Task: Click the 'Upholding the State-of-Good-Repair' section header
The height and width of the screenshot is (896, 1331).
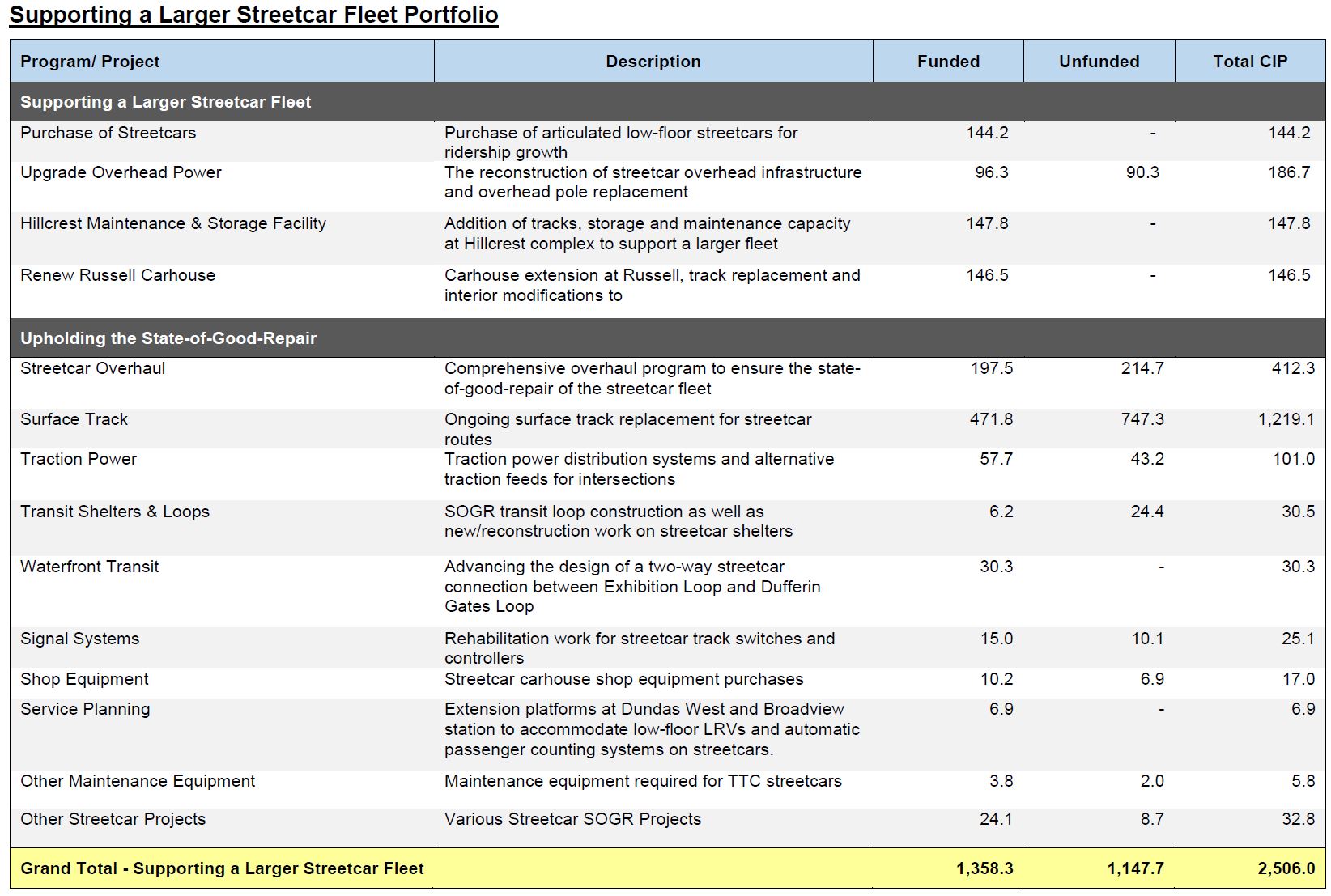Action: 168,338
